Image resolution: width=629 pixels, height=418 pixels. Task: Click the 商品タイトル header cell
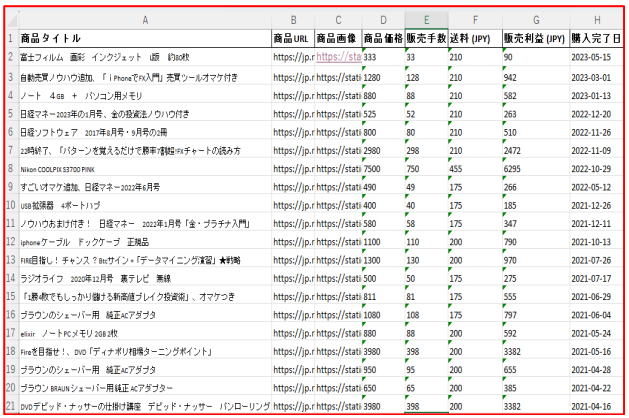(145, 39)
